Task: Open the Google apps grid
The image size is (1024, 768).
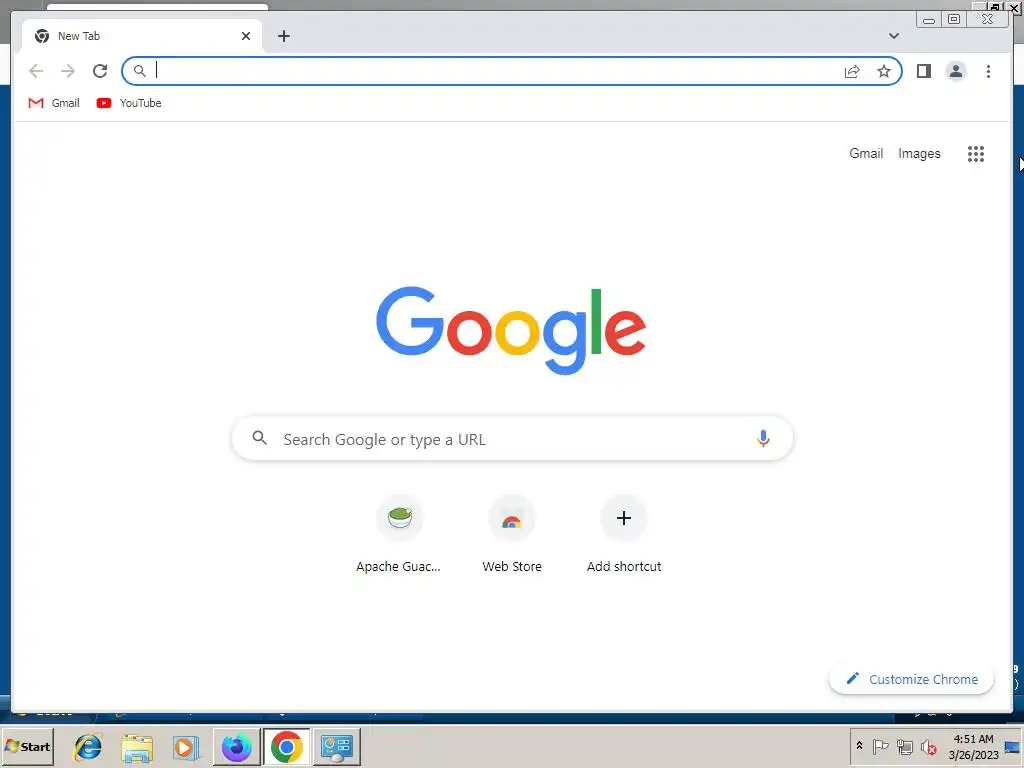Action: tap(976, 153)
